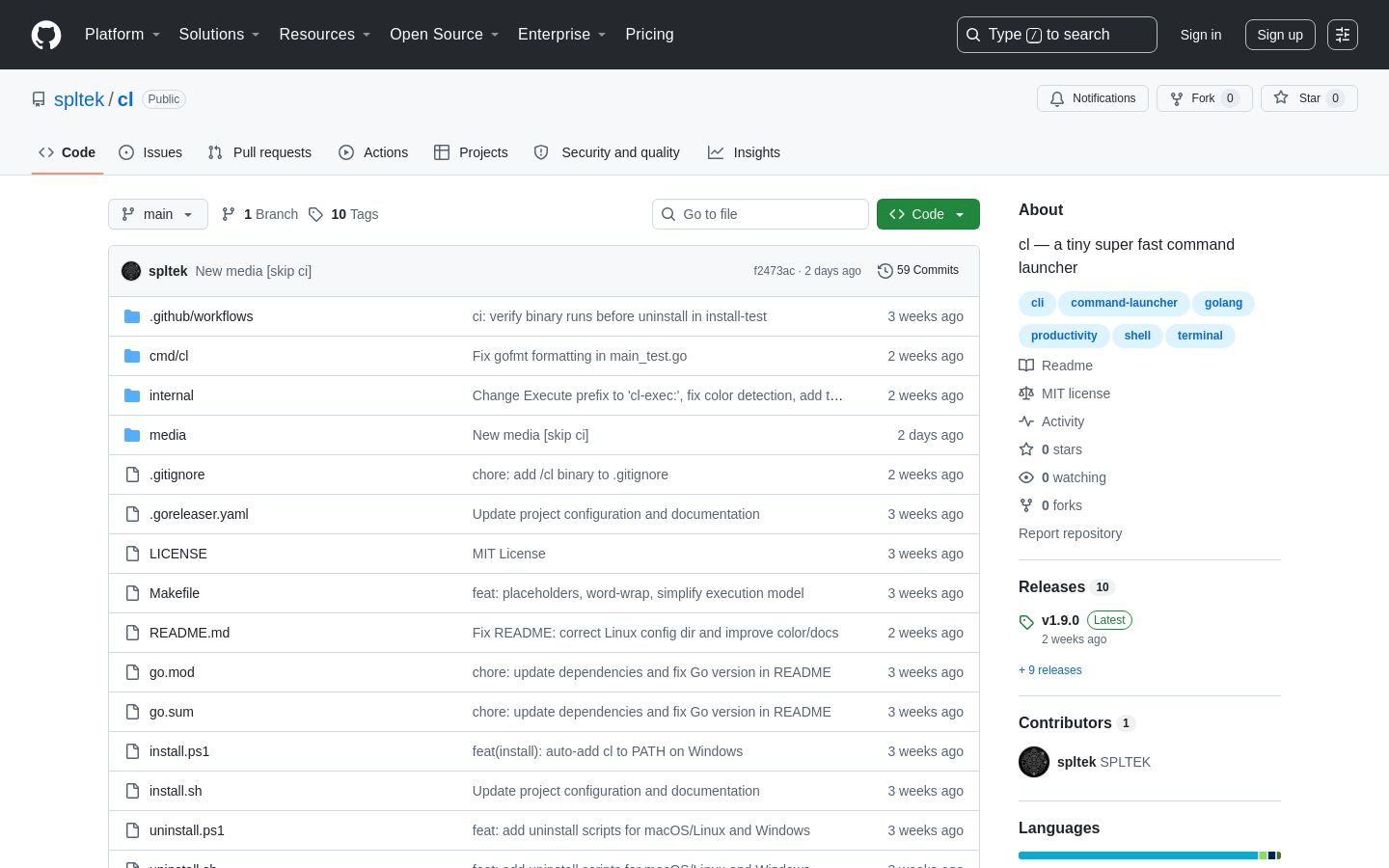
Task: Open the Pricing page
Action: [x=649, y=35]
